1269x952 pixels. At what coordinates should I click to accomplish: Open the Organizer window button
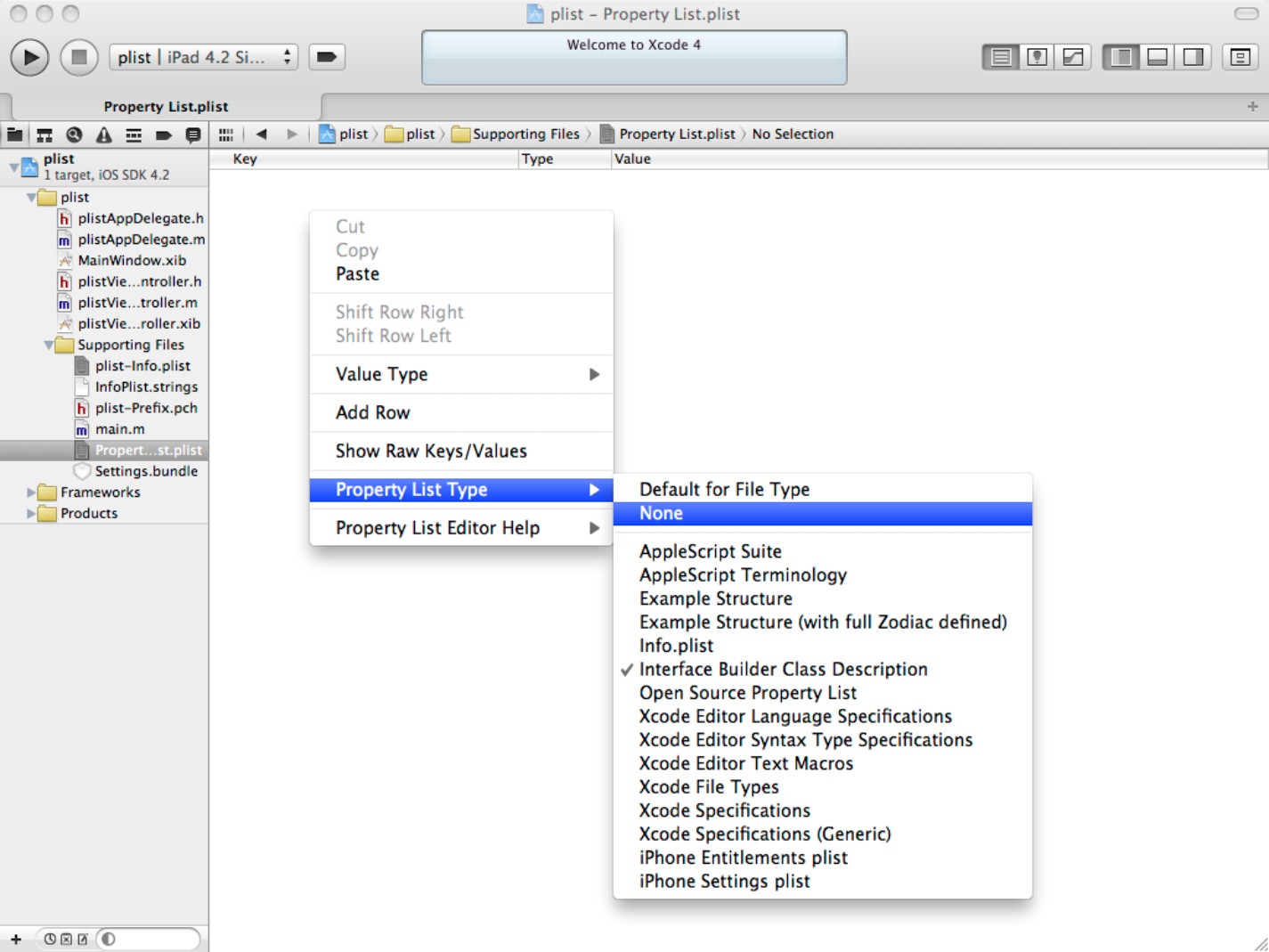[x=1241, y=57]
